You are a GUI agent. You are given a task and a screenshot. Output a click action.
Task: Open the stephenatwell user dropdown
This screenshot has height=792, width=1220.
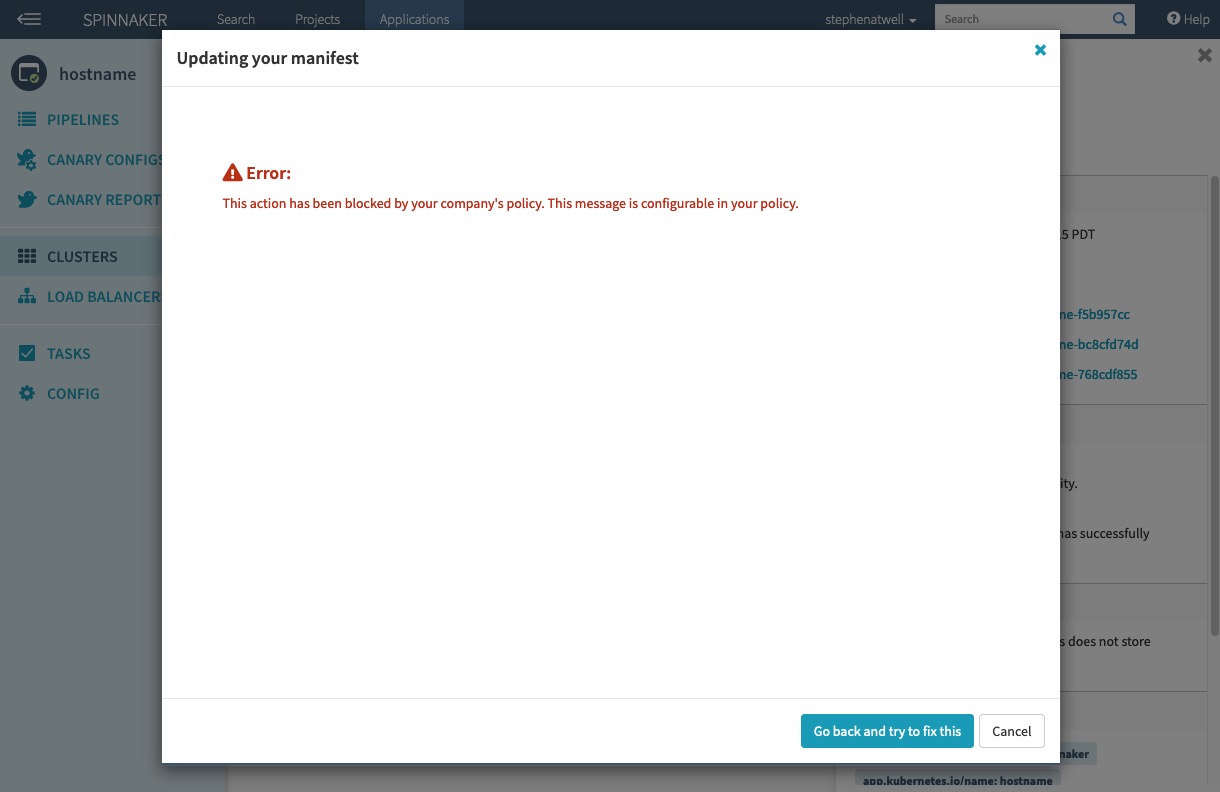[869, 19]
